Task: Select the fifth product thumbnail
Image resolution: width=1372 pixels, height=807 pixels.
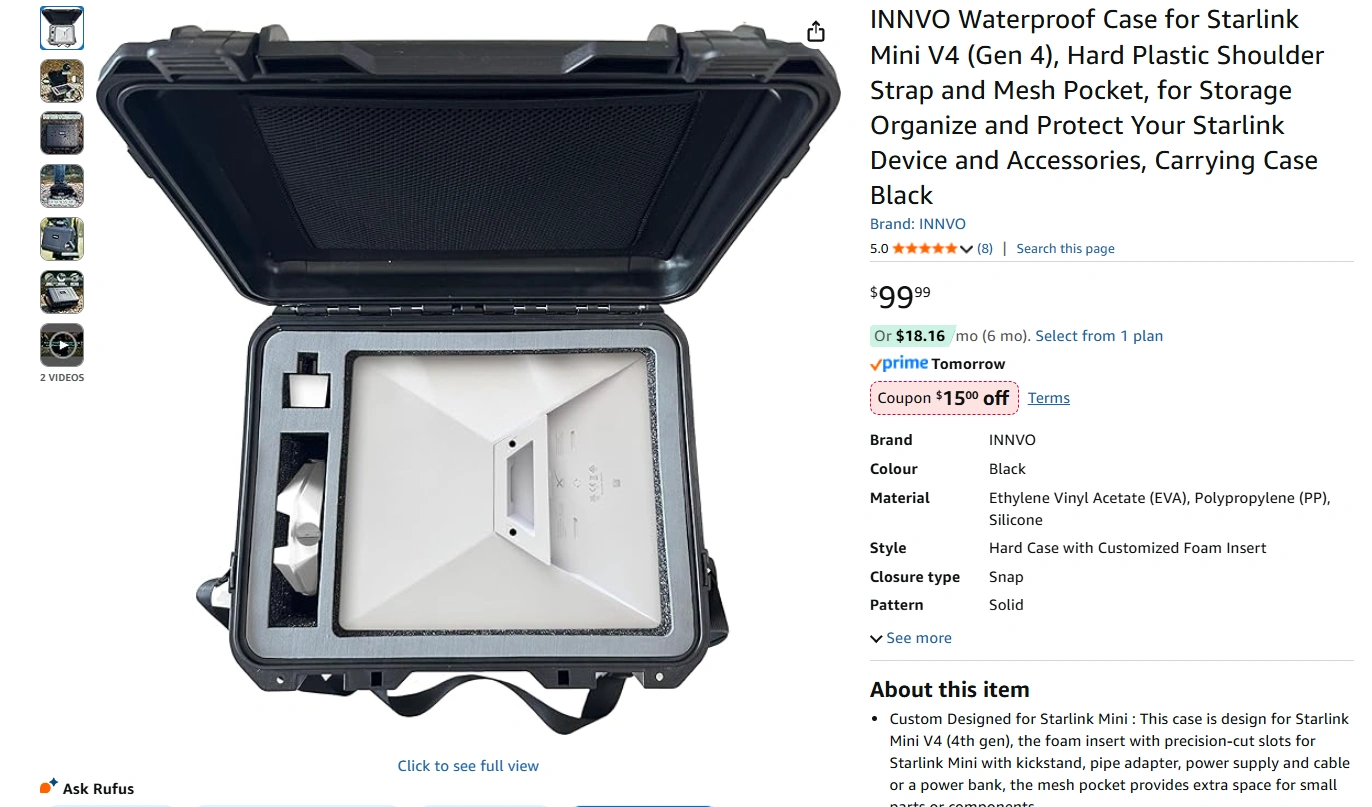Action: pos(62,239)
